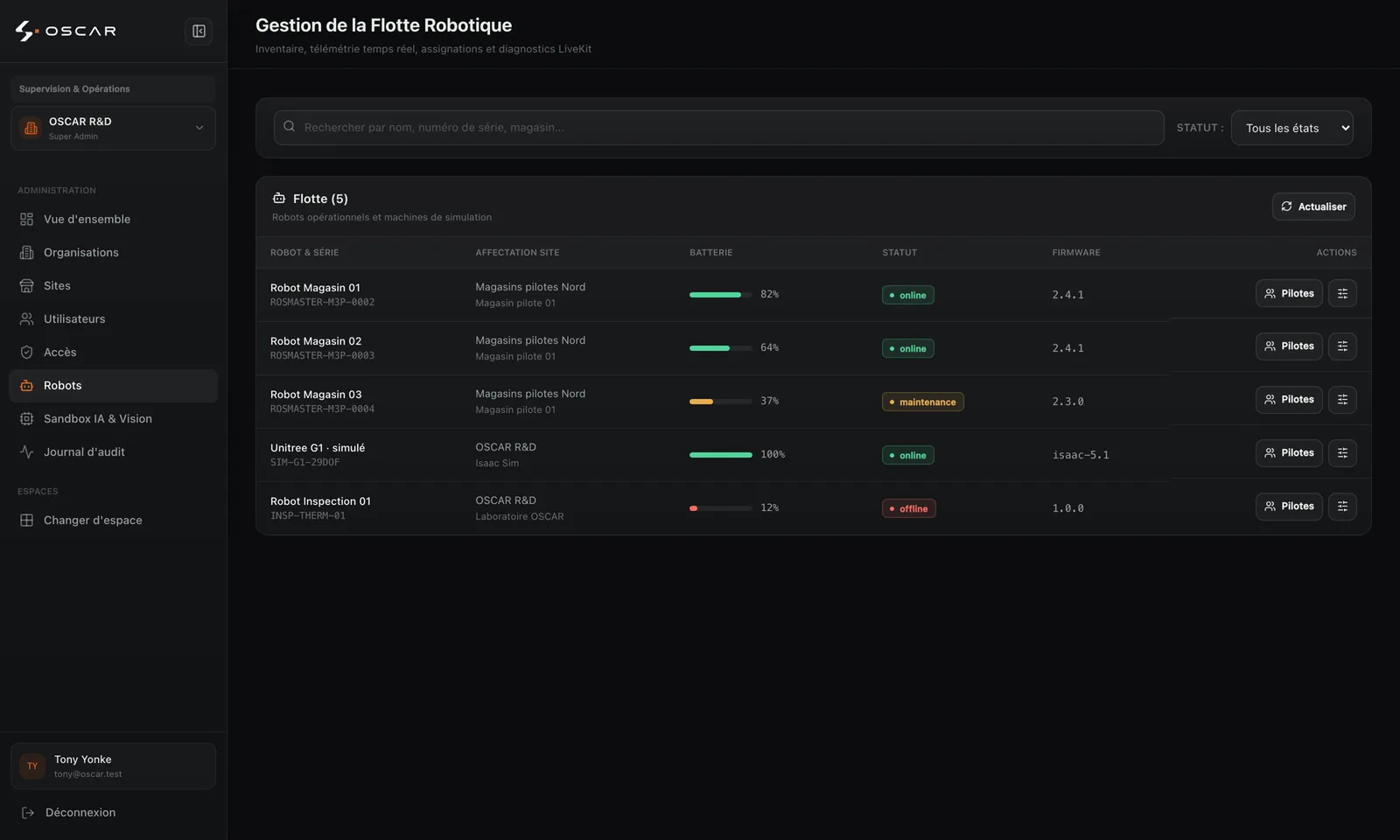Viewport: 1400px width, 840px height.
Task: Open settings icon for Robot Magasin 01
Action: (x=1342, y=294)
